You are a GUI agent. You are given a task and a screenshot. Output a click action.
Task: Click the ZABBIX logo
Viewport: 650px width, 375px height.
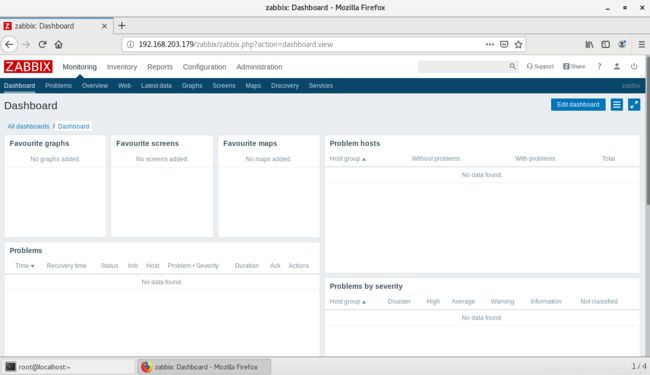(x=28, y=67)
